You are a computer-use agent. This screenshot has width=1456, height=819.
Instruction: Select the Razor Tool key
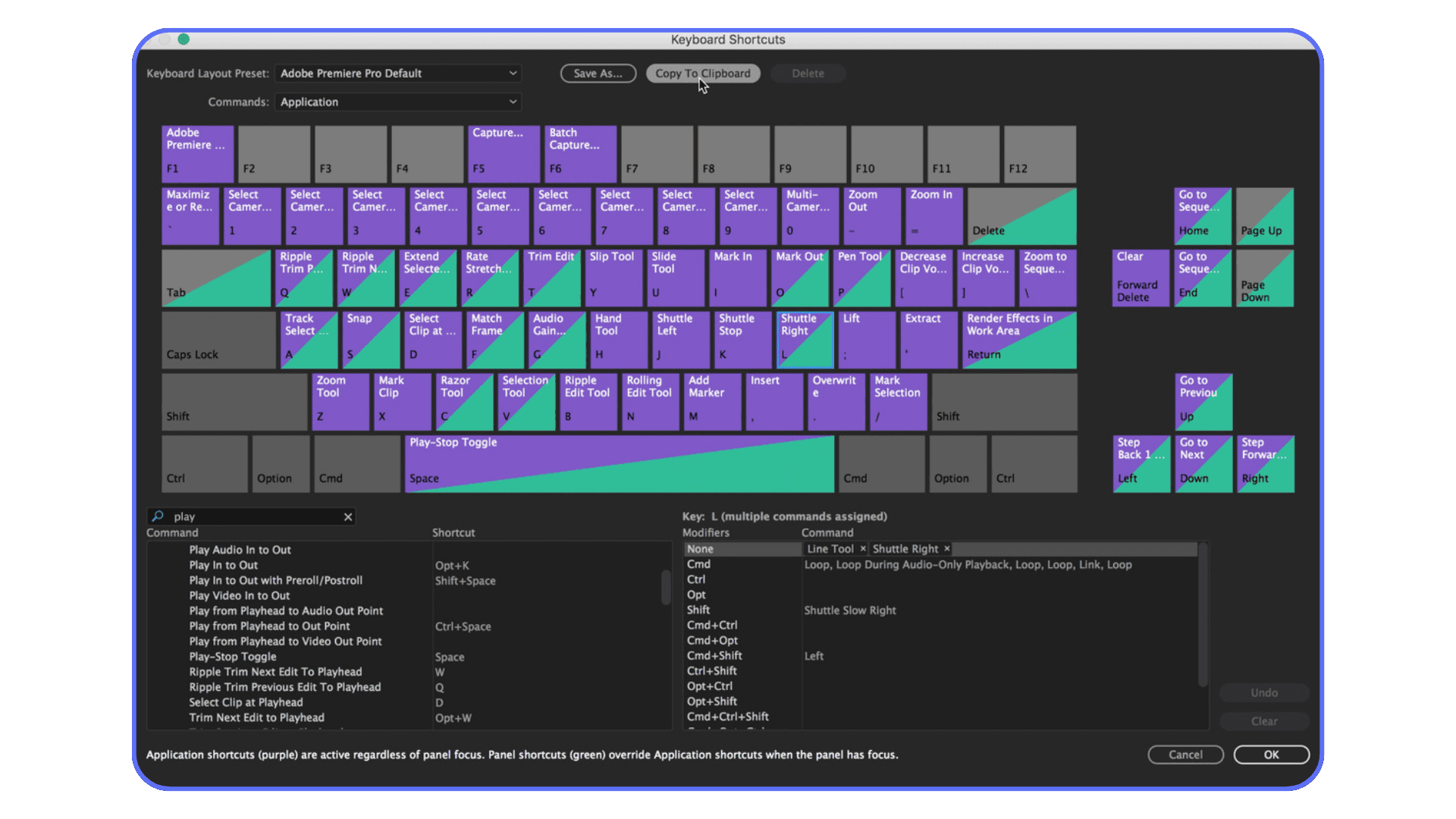[463, 401]
